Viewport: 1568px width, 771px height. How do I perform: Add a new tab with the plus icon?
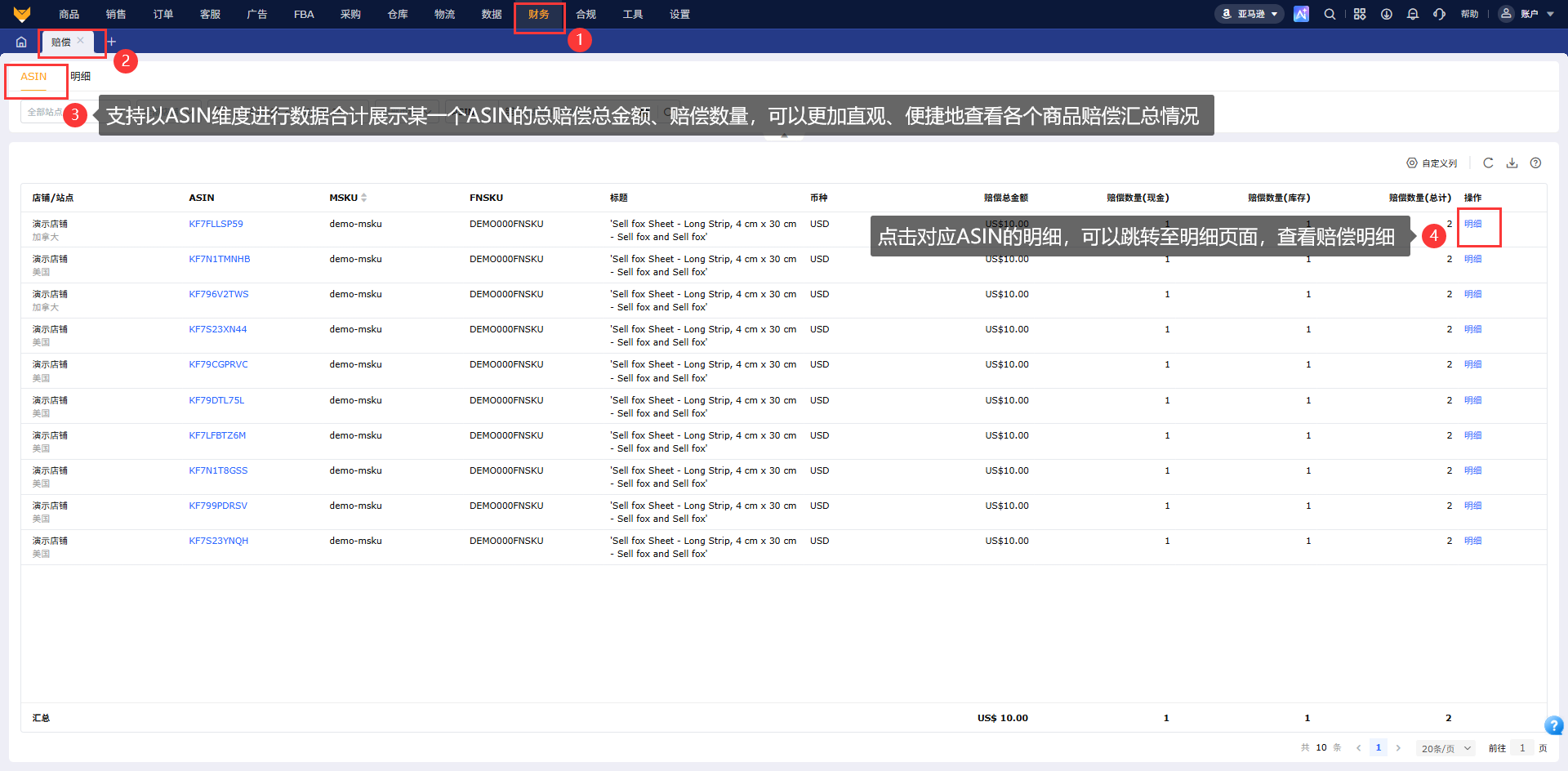112,42
